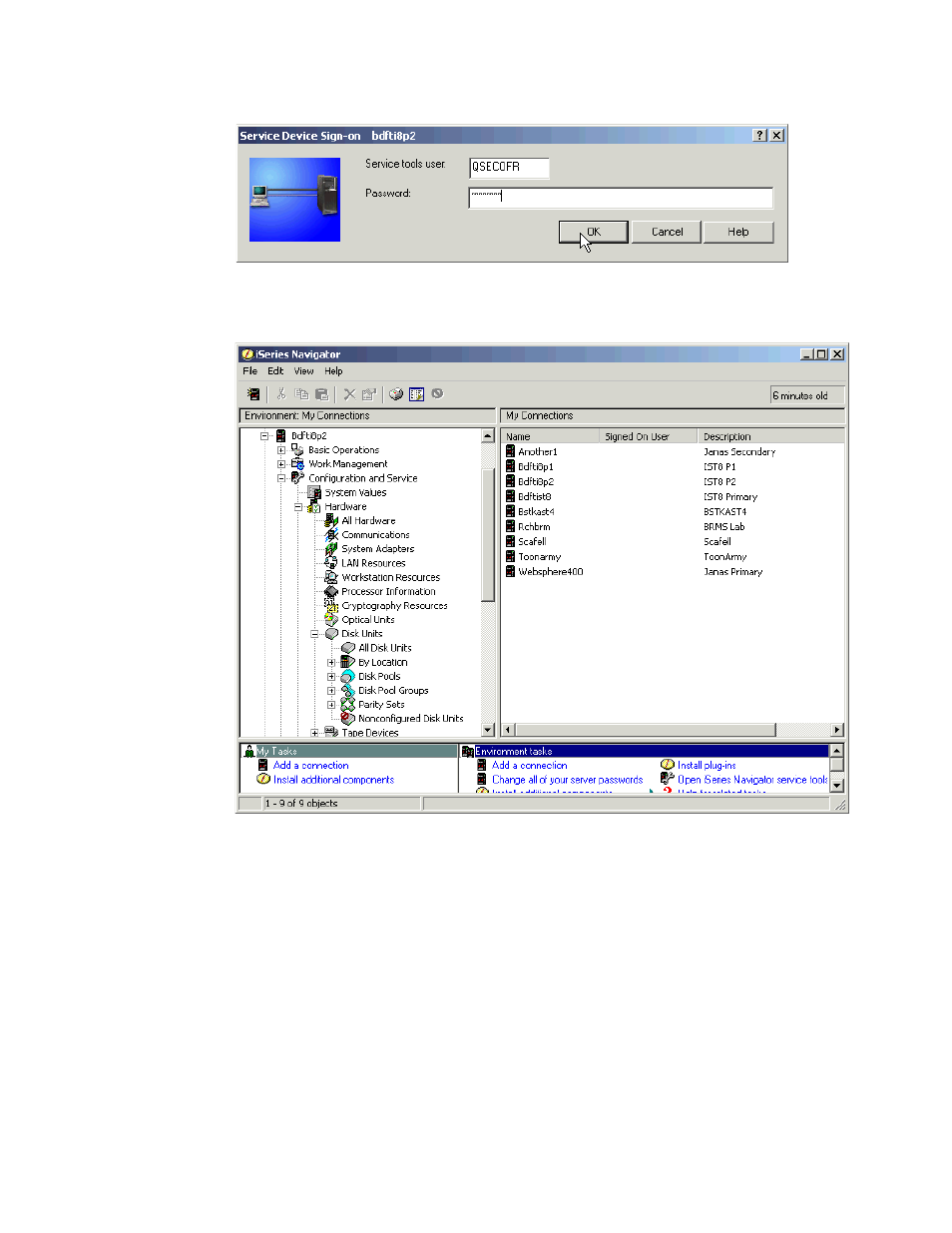952x1233 pixels.
Task: Click the Password input field
Action: [621, 197]
